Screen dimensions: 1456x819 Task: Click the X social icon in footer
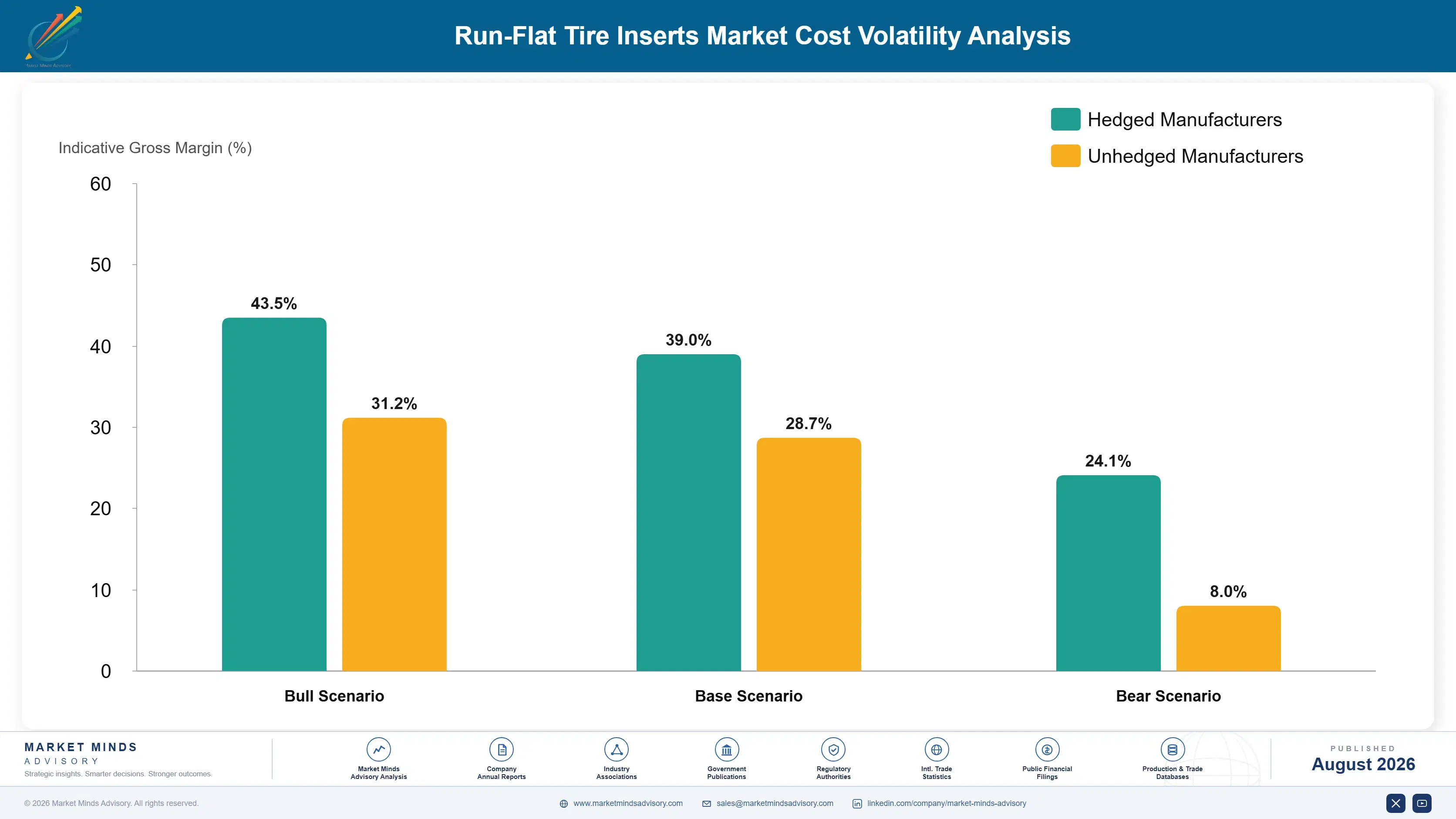click(1395, 803)
